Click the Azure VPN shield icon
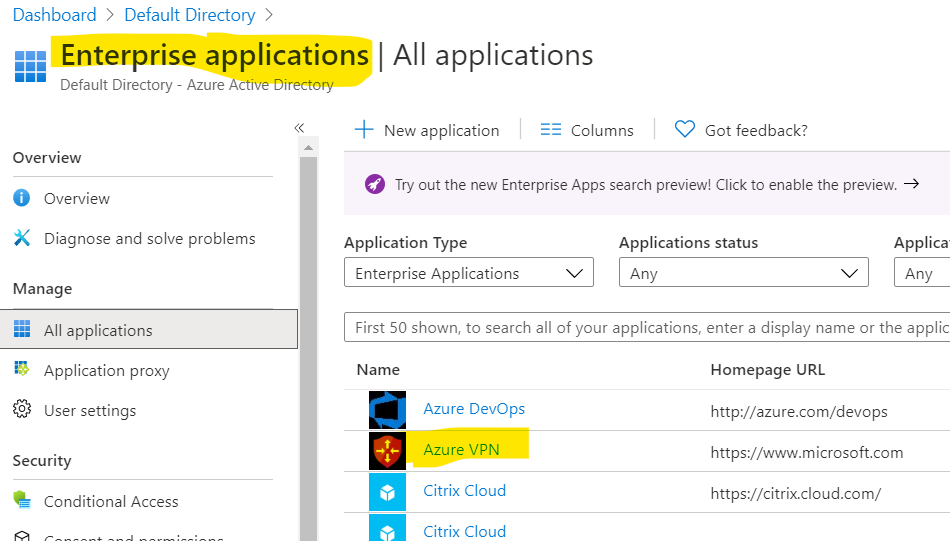The width and height of the screenshot is (950, 541). [387, 451]
